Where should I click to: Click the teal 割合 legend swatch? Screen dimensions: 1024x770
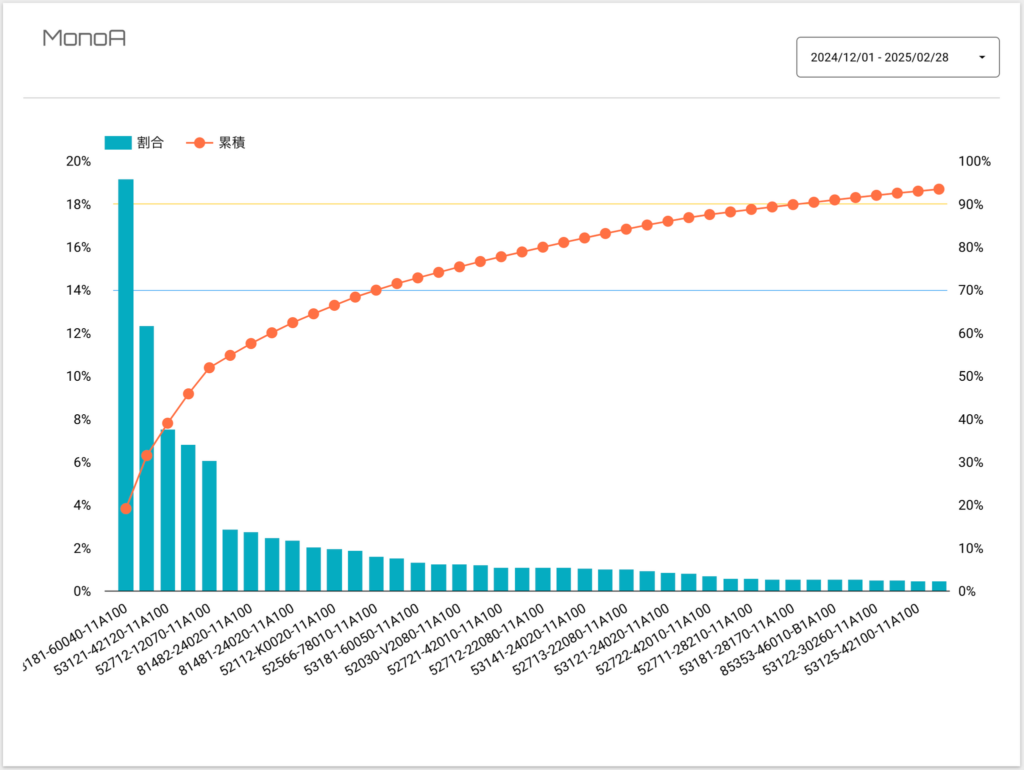click(x=118, y=143)
